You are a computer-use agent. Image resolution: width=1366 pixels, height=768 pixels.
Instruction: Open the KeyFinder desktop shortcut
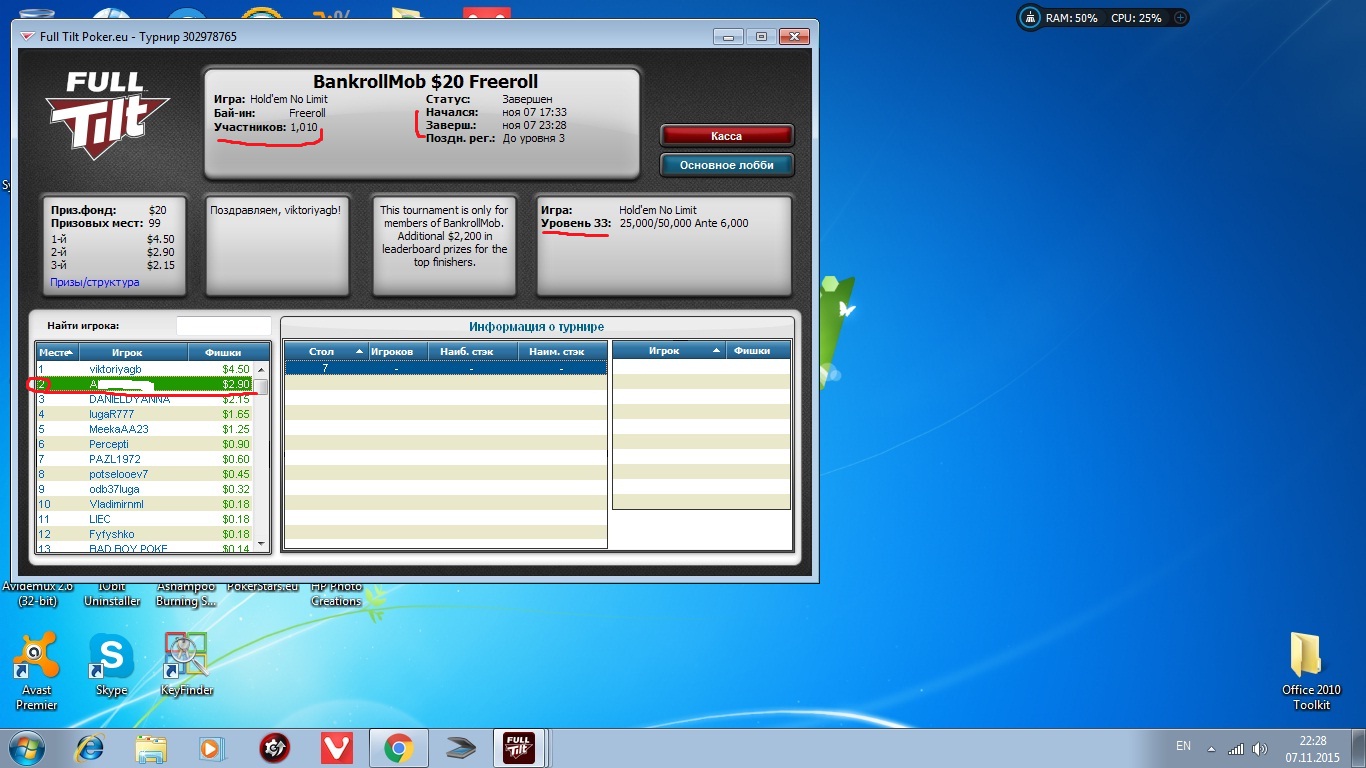point(186,666)
